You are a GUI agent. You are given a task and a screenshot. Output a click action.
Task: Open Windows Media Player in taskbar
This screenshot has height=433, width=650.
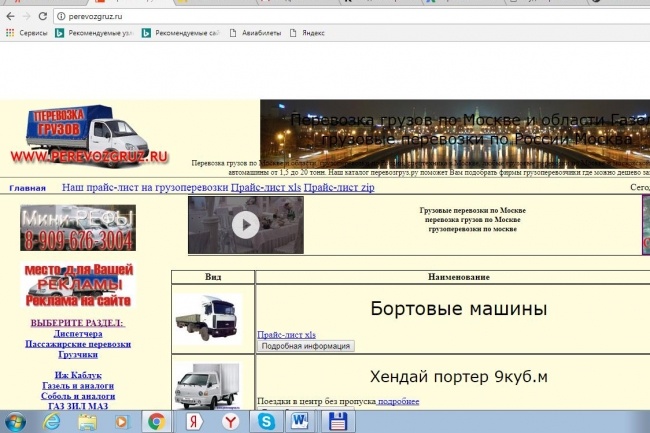pos(121,422)
